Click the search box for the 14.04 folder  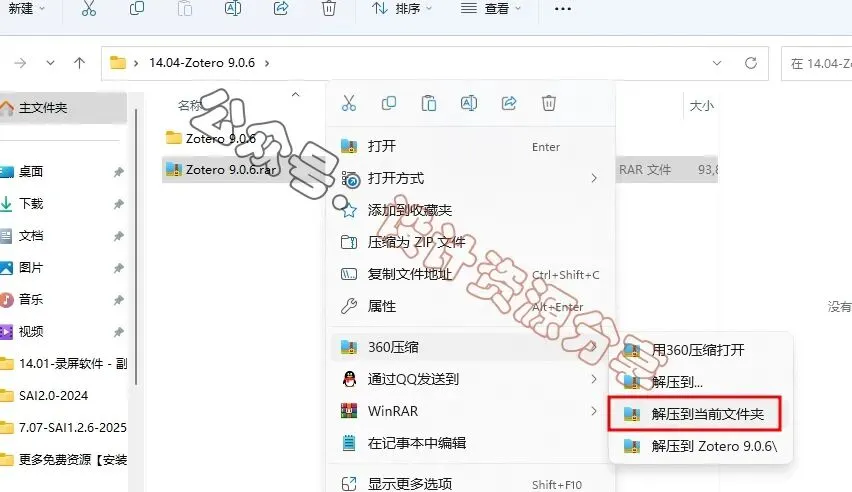click(817, 64)
